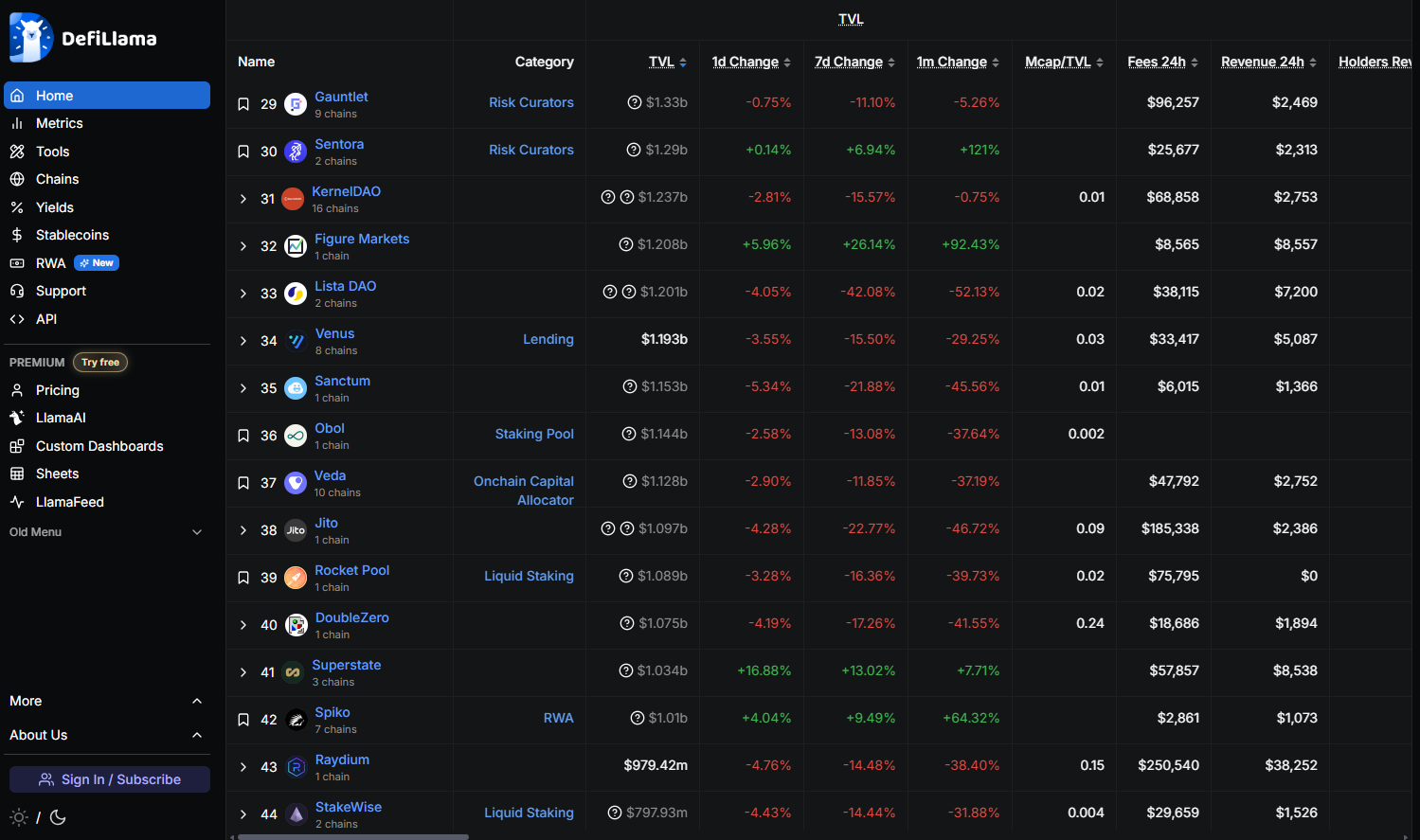Open the Stablecoins menu item
This screenshot has height=840, width=1420.
[x=72, y=235]
